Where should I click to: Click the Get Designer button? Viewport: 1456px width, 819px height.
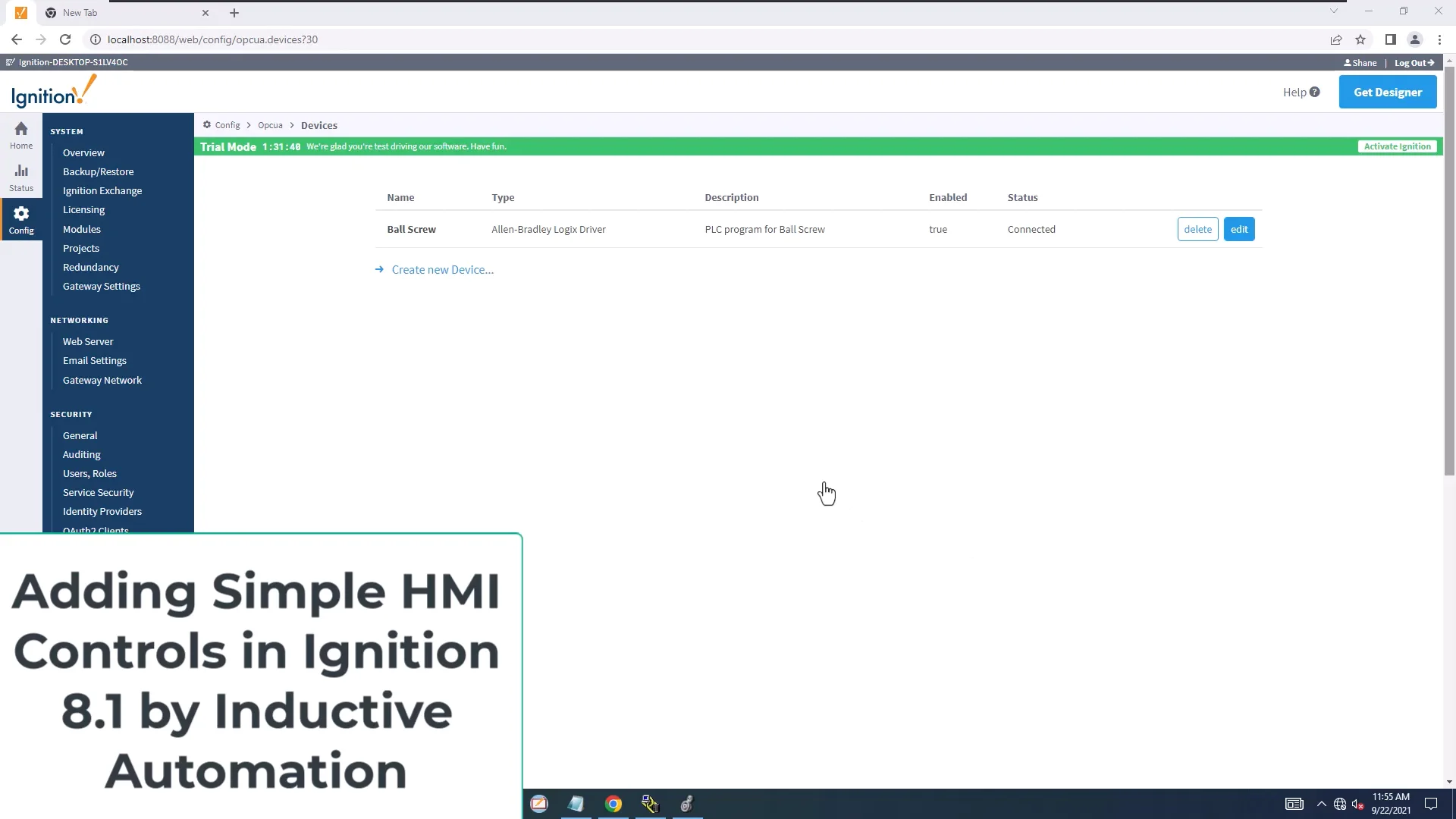pos(1388,91)
